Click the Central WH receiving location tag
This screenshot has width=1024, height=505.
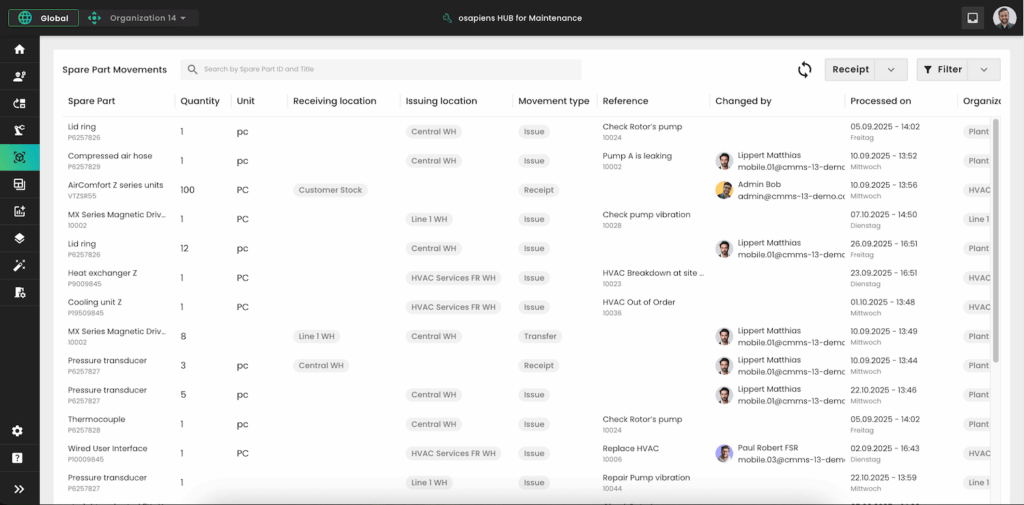point(321,366)
